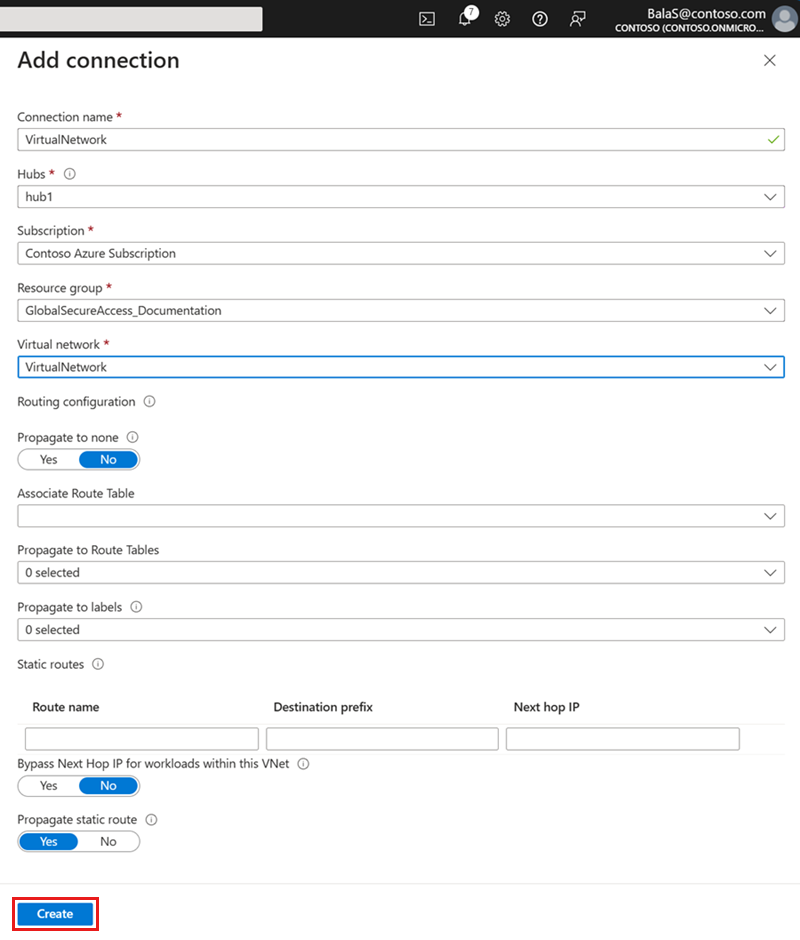Viewport: 800px width, 940px height.
Task: Open portal settings gear icon
Action: (x=502, y=19)
